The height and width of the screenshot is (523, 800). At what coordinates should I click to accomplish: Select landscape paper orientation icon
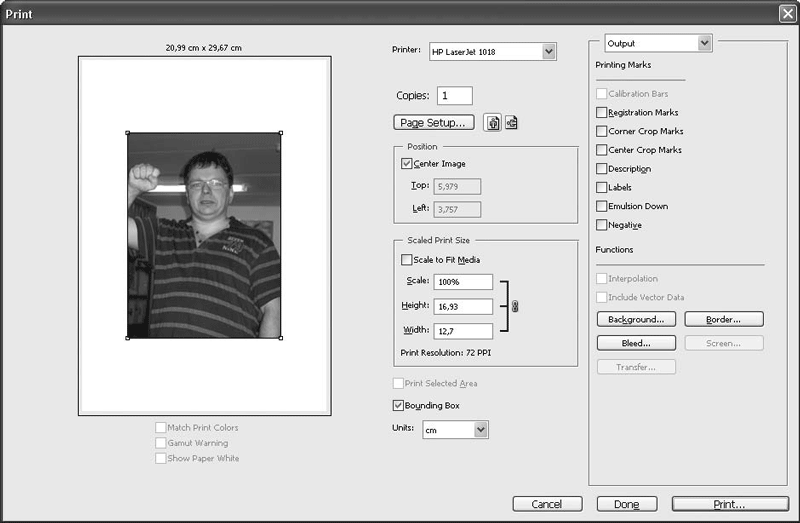point(511,123)
